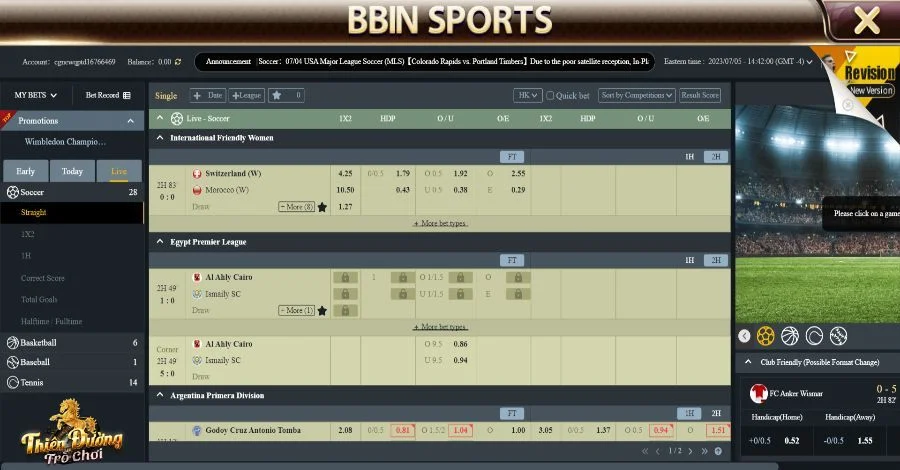Select Straight bet type
This screenshot has width=900, height=470.
(x=34, y=212)
